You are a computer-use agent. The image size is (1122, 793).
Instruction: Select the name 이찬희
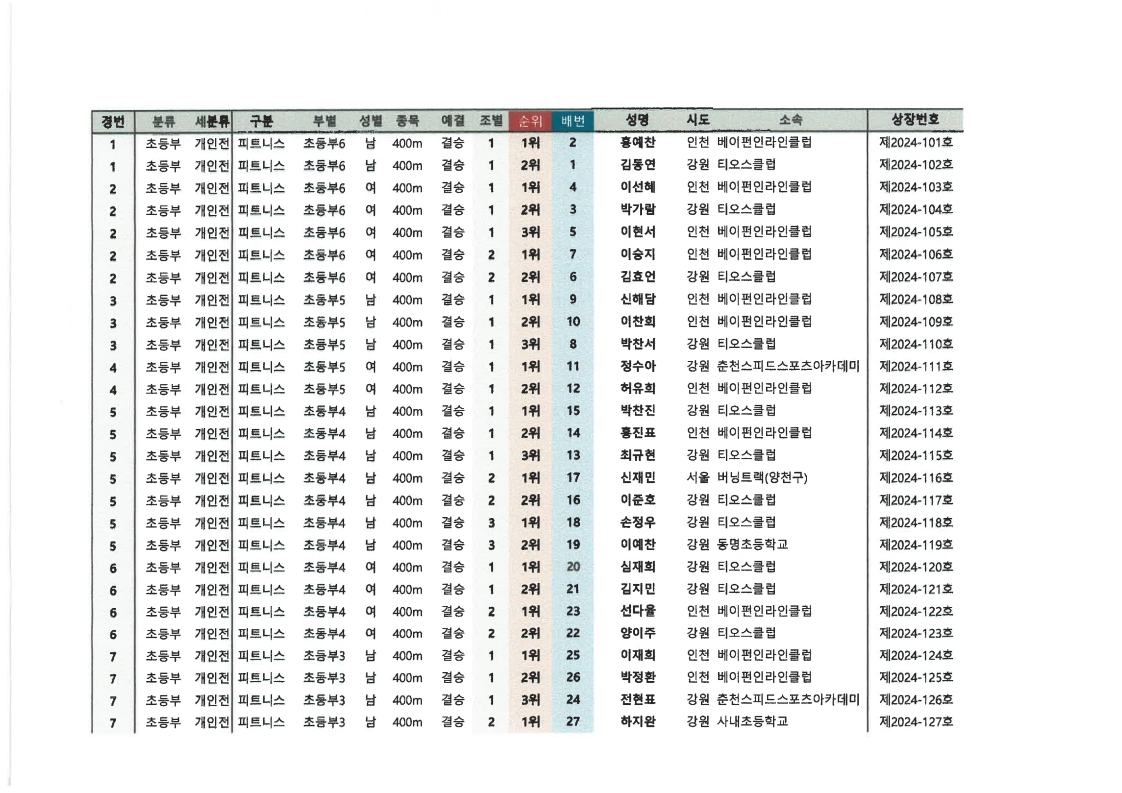[638, 321]
